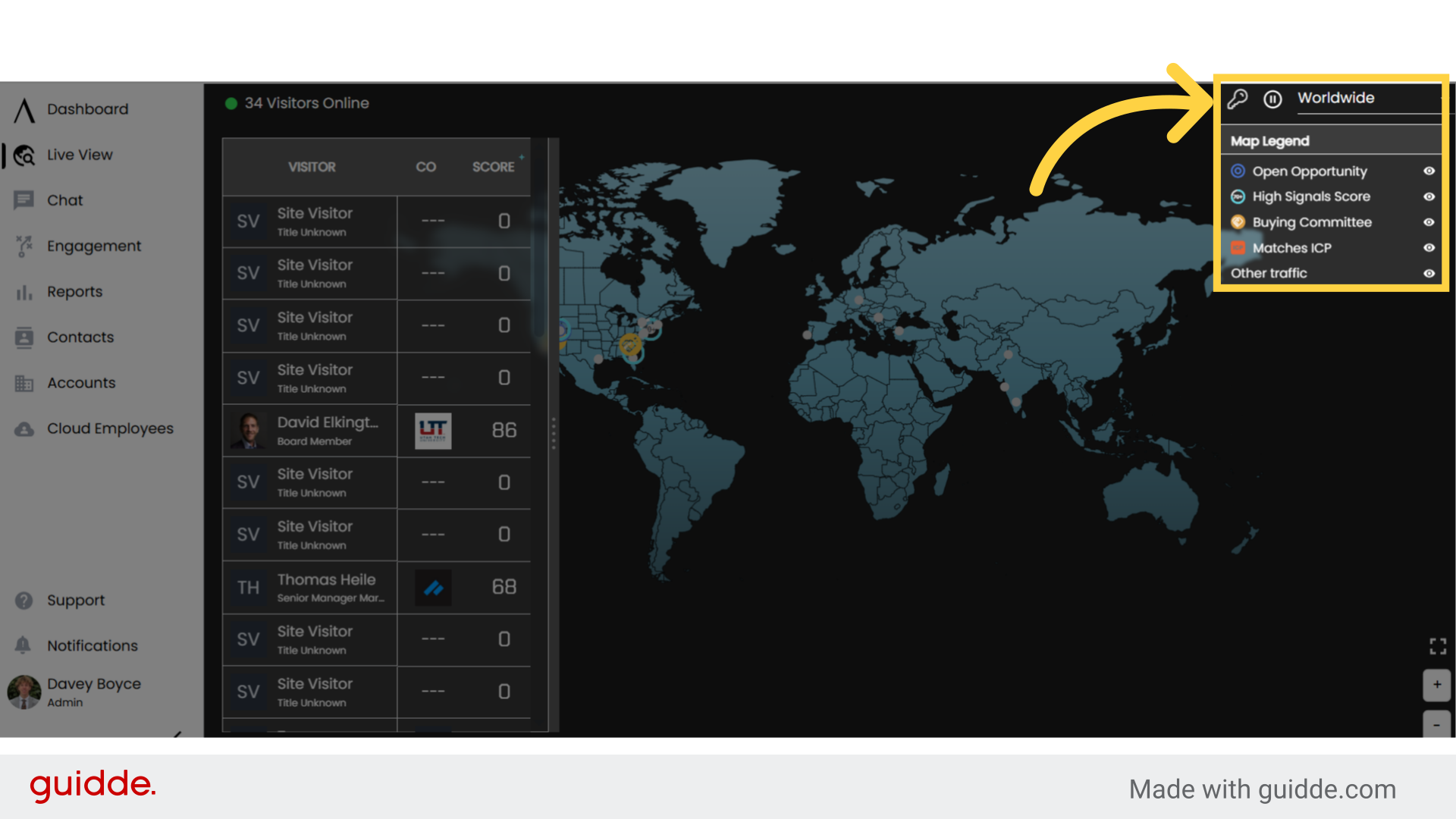
Task: Click the blue company logo for Thomas Heile
Action: [x=433, y=588]
